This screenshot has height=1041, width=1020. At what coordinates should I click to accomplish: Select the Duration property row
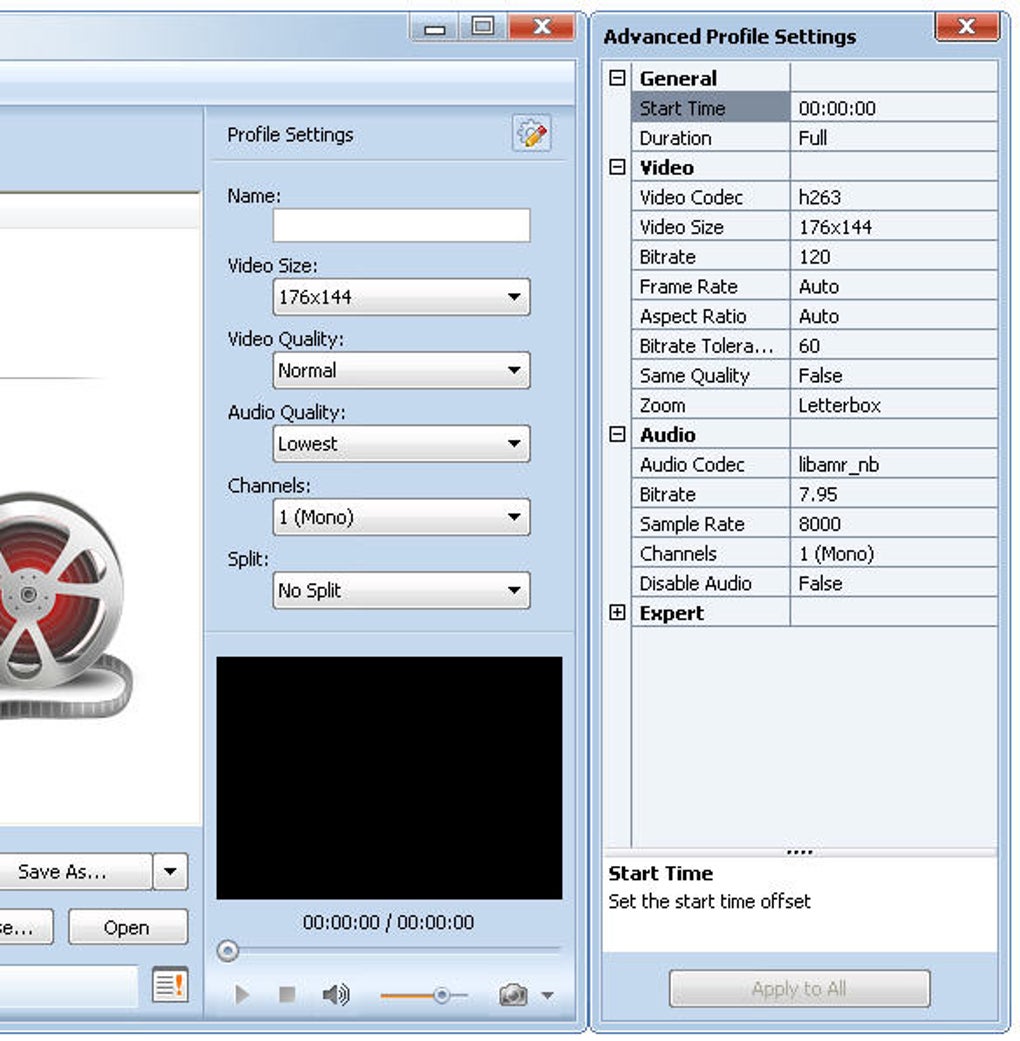(x=814, y=137)
